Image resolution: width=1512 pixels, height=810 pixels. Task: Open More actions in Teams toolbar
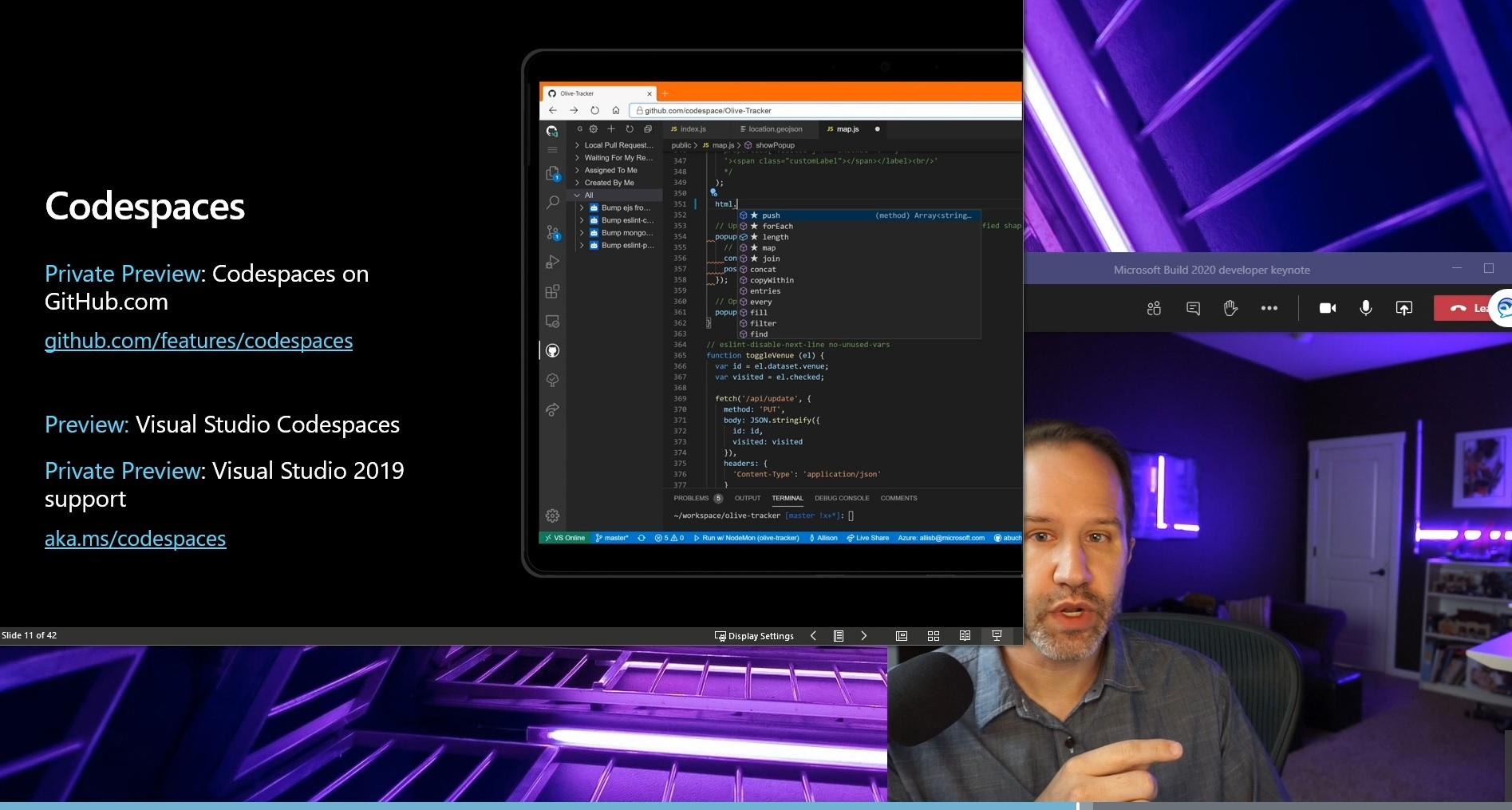1269,308
